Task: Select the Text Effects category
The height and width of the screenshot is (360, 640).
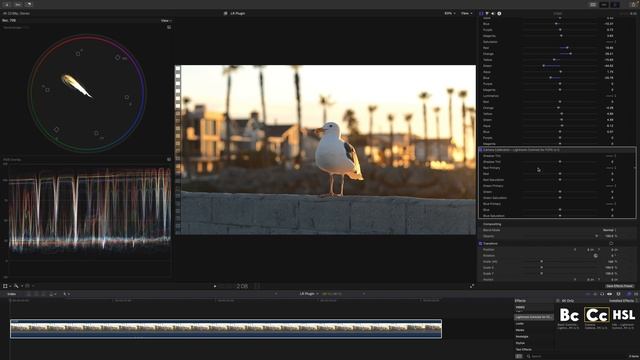Action: click(x=524, y=350)
